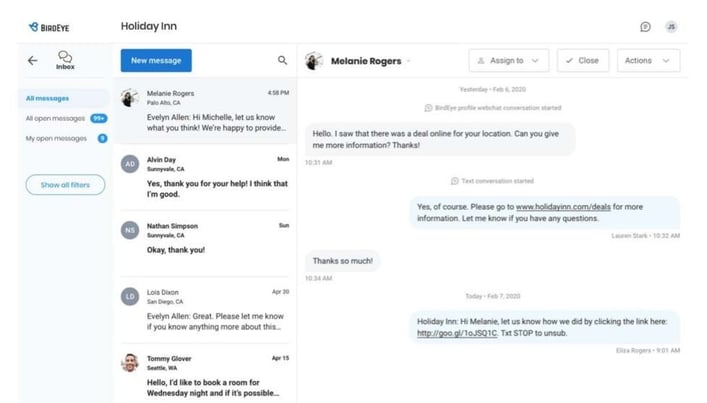Open Tommy Glover's conversation thumbnail
Image resolution: width=707 pixels, height=403 pixels.
pyautogui.click(x=130, y=362)
